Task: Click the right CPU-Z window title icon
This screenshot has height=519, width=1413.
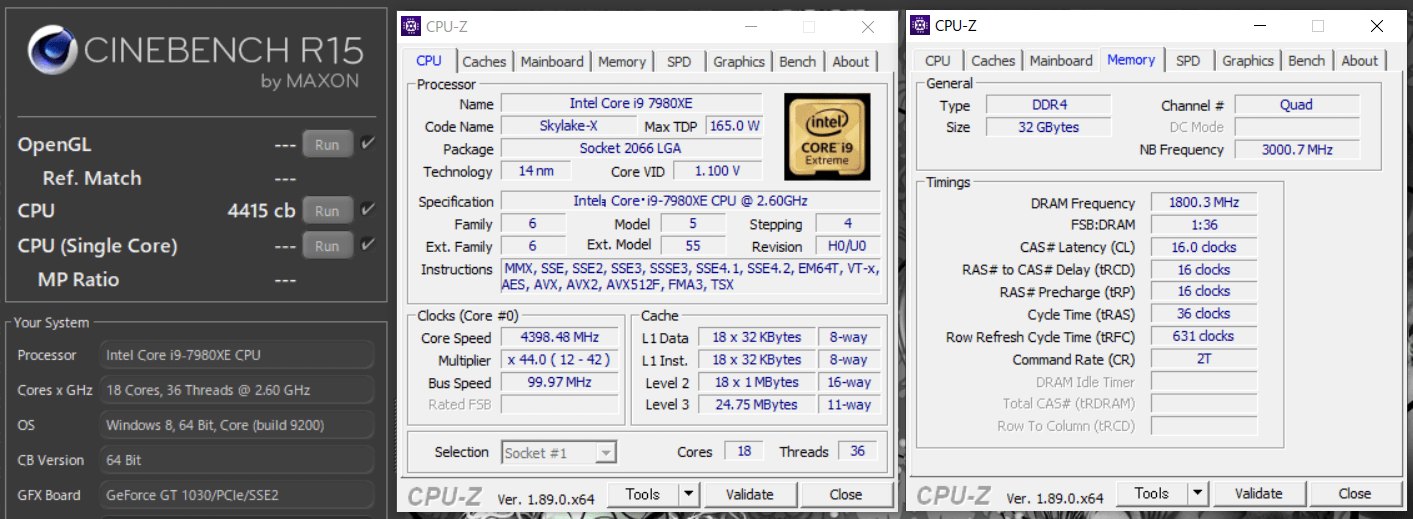Action: [x=920, y=26]
